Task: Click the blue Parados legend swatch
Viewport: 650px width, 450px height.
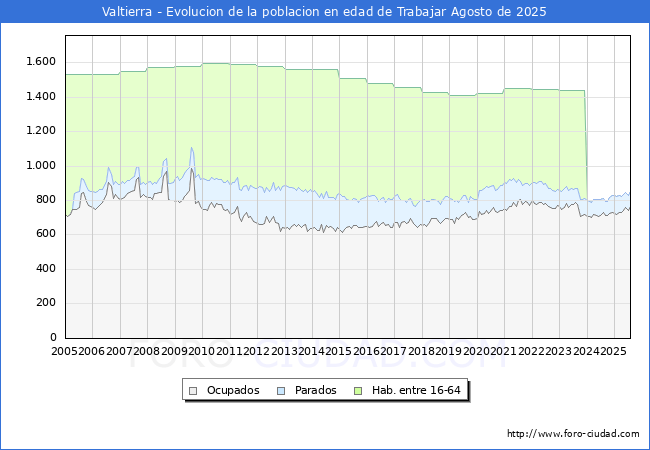Action: click(x=282, y=390)
